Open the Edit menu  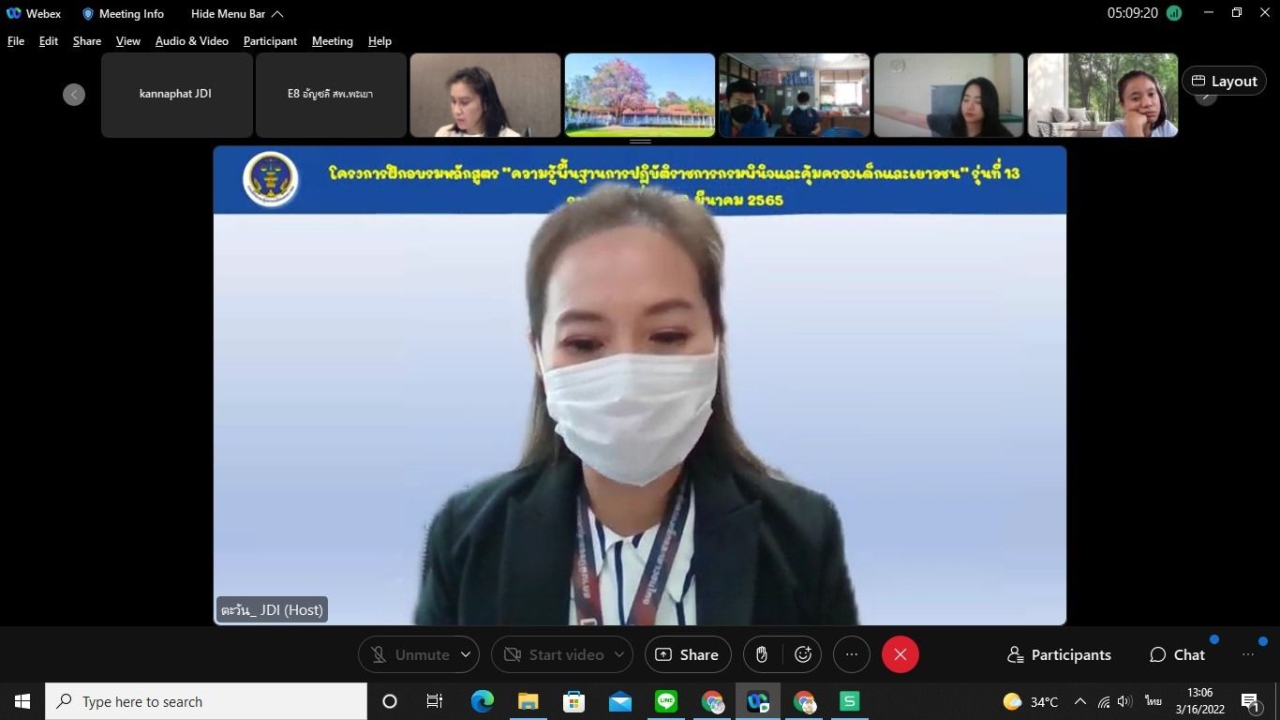48,41
